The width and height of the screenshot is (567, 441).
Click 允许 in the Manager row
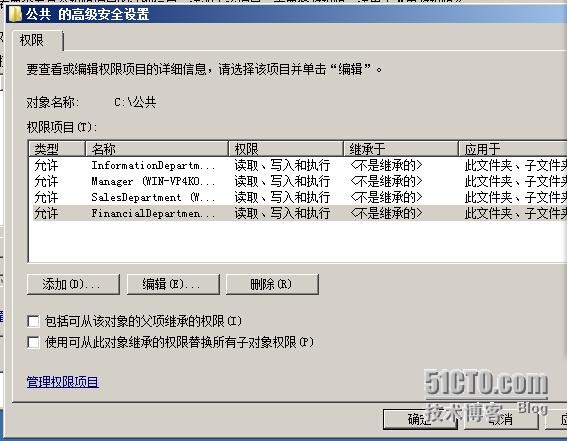46,181
